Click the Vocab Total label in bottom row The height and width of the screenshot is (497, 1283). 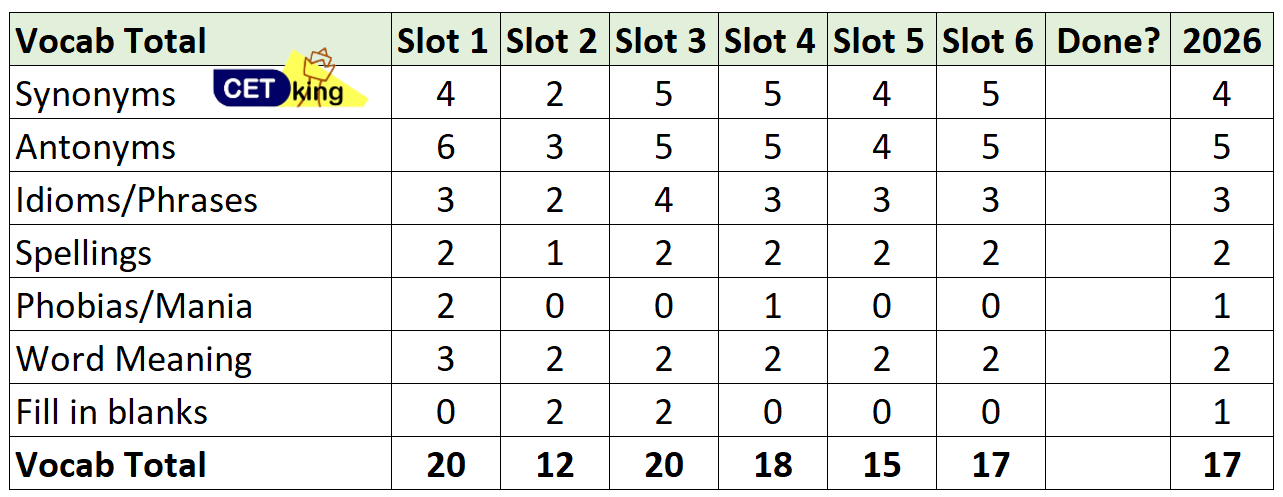point(112,465)
